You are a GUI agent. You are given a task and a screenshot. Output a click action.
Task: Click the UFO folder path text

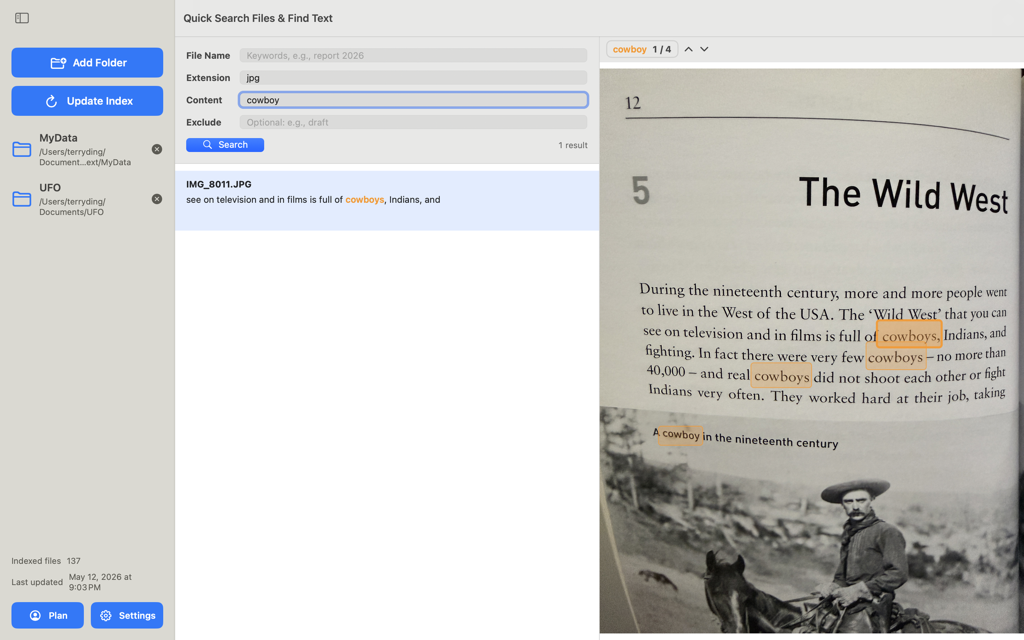point(72,206)
